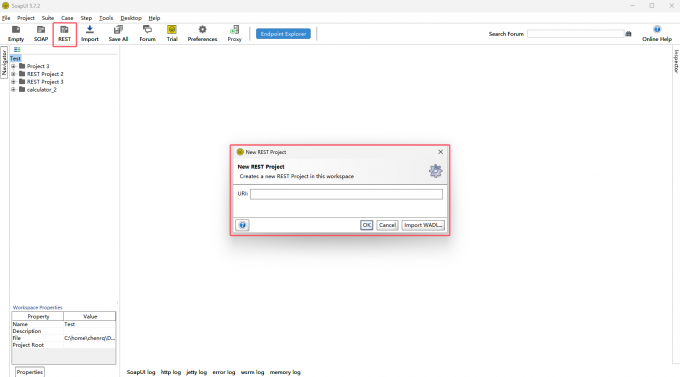Create an Empty project from toolbar
Image resolution: width=680 pixels, height=377 pixels.
point(16,33)
